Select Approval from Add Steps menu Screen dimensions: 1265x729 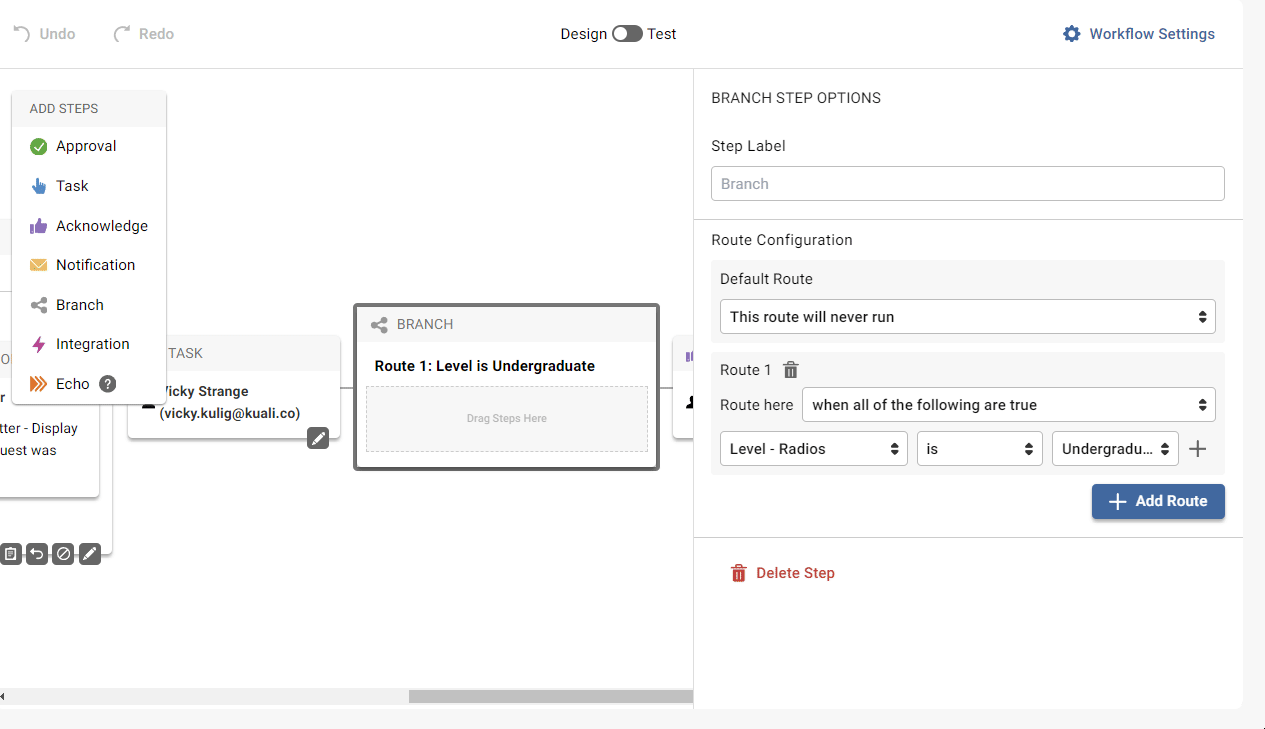[x=86, y=146]
